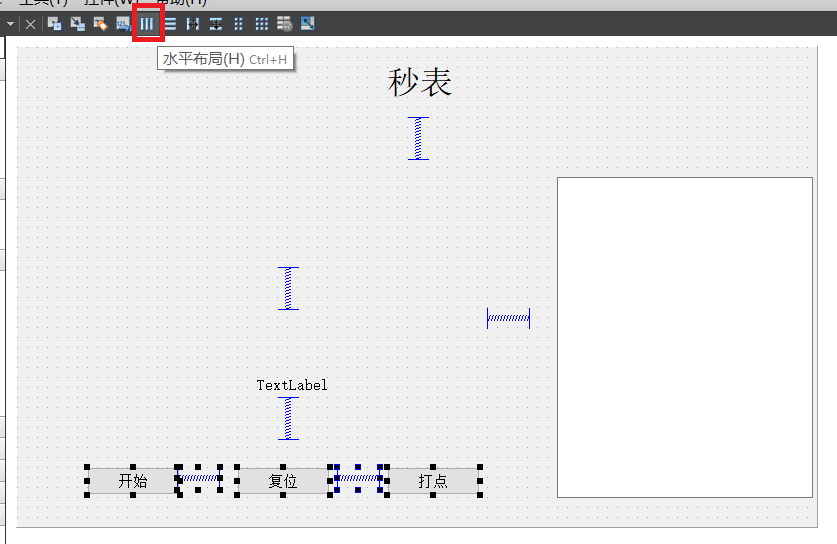Select the horizontal spacer between 开始 and 复位
Image resolution: width=837 pixels, height=544 pixels.
tap(199, 478)
